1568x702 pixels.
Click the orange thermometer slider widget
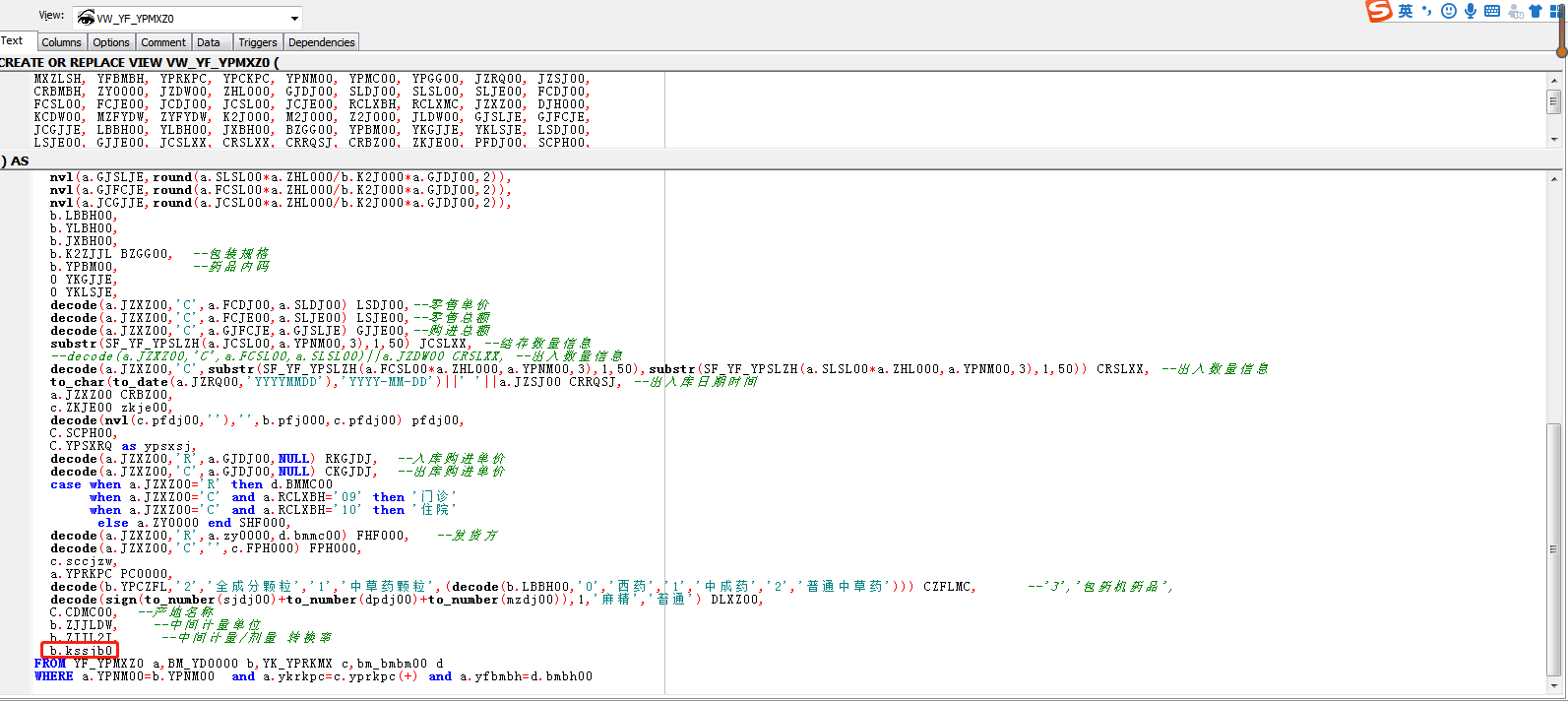click(x=1561, y=30)
